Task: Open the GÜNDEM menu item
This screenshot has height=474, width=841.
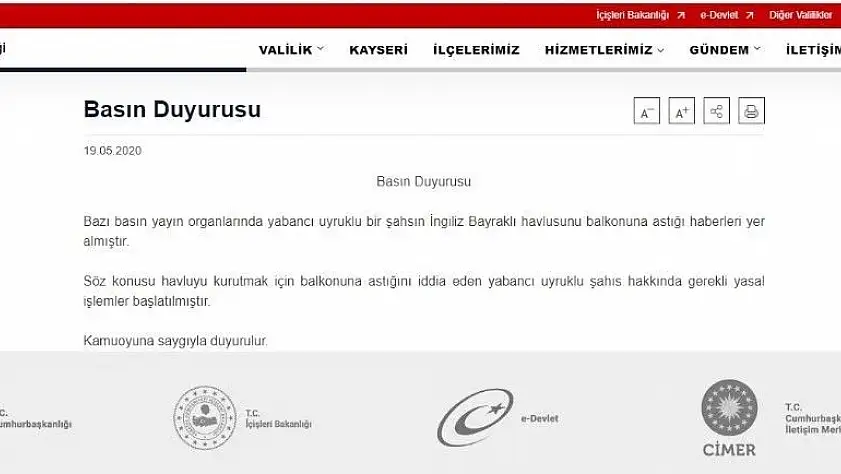Action: [x=719, y=50]
